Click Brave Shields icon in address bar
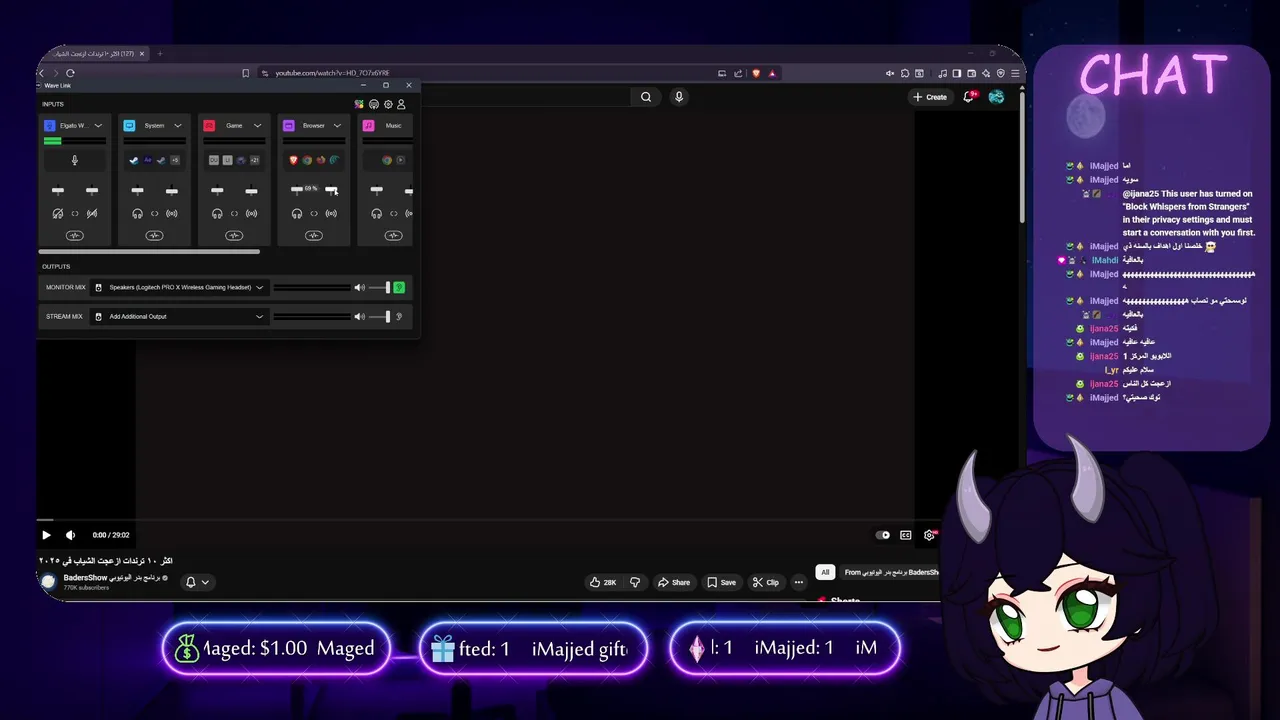The height and width of the screenshot is (720, 1280). click(x=756, y=73)
